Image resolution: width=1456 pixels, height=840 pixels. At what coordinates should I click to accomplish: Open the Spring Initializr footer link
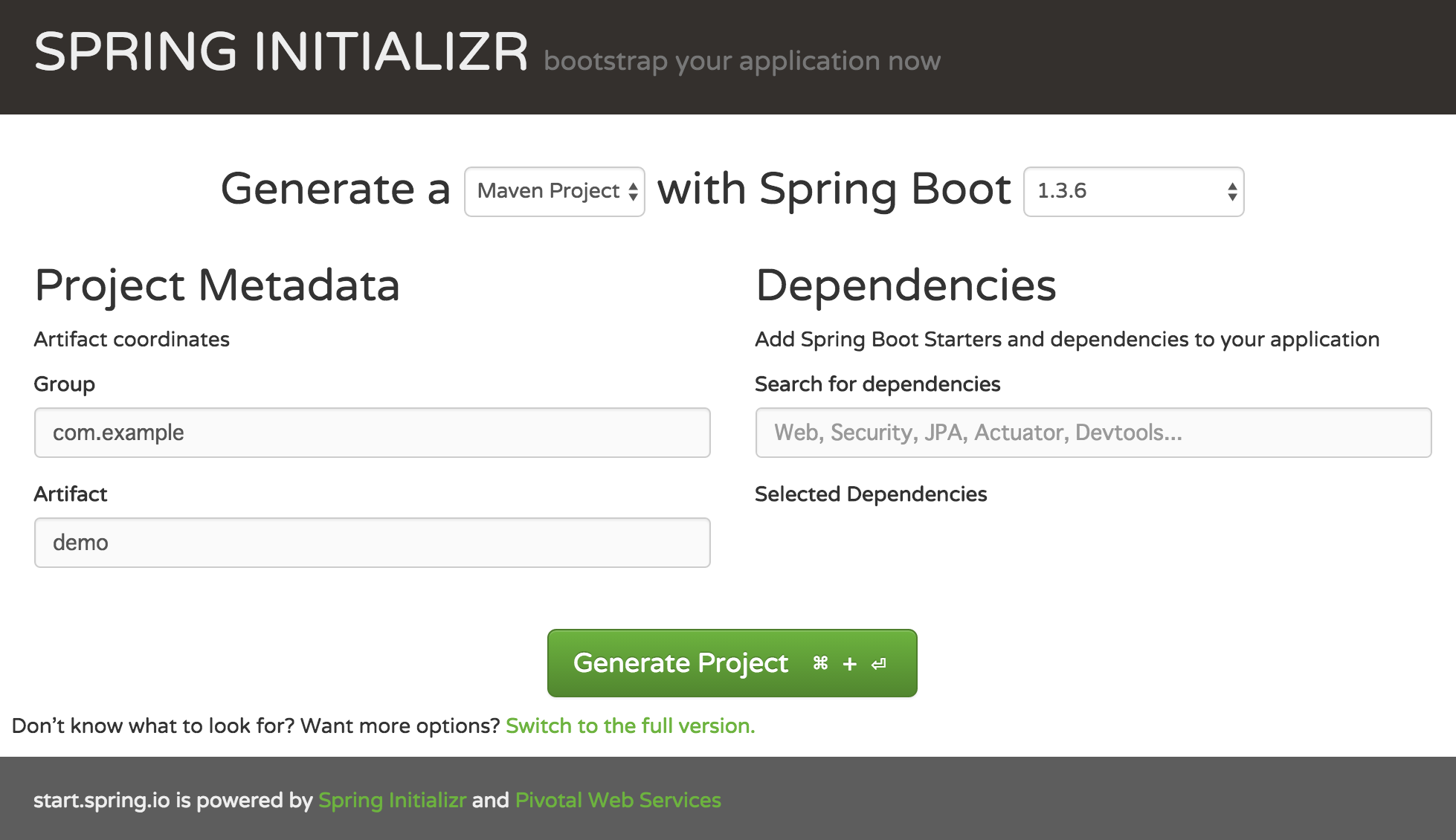pos(392,800)
